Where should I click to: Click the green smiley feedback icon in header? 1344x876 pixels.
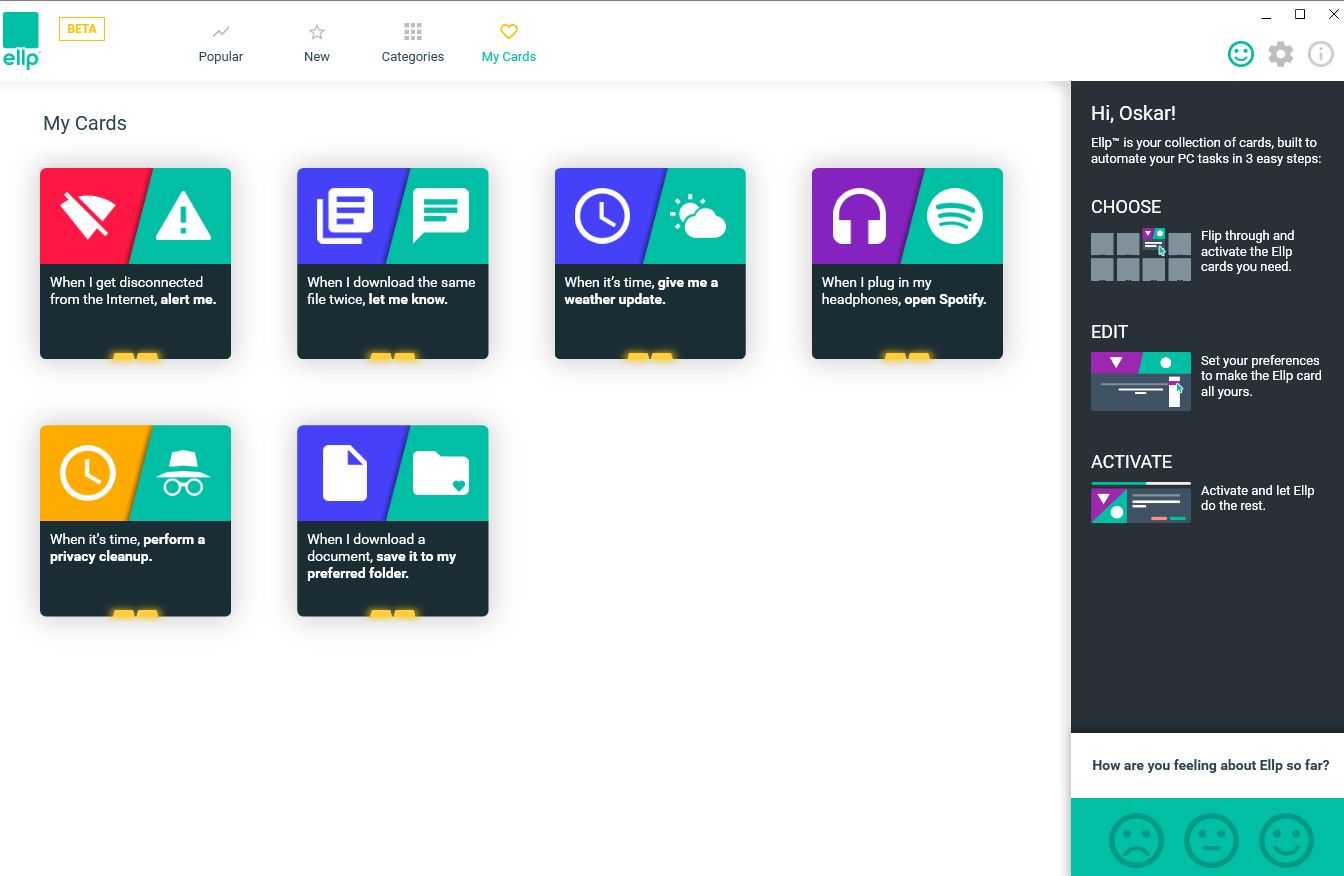coord(1241,54)
